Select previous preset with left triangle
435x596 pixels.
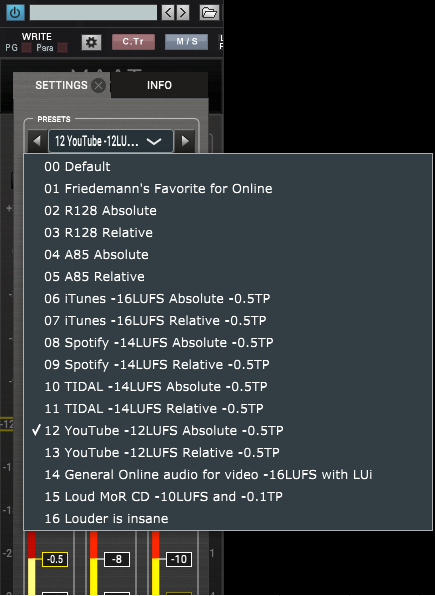tap(37, 141)
